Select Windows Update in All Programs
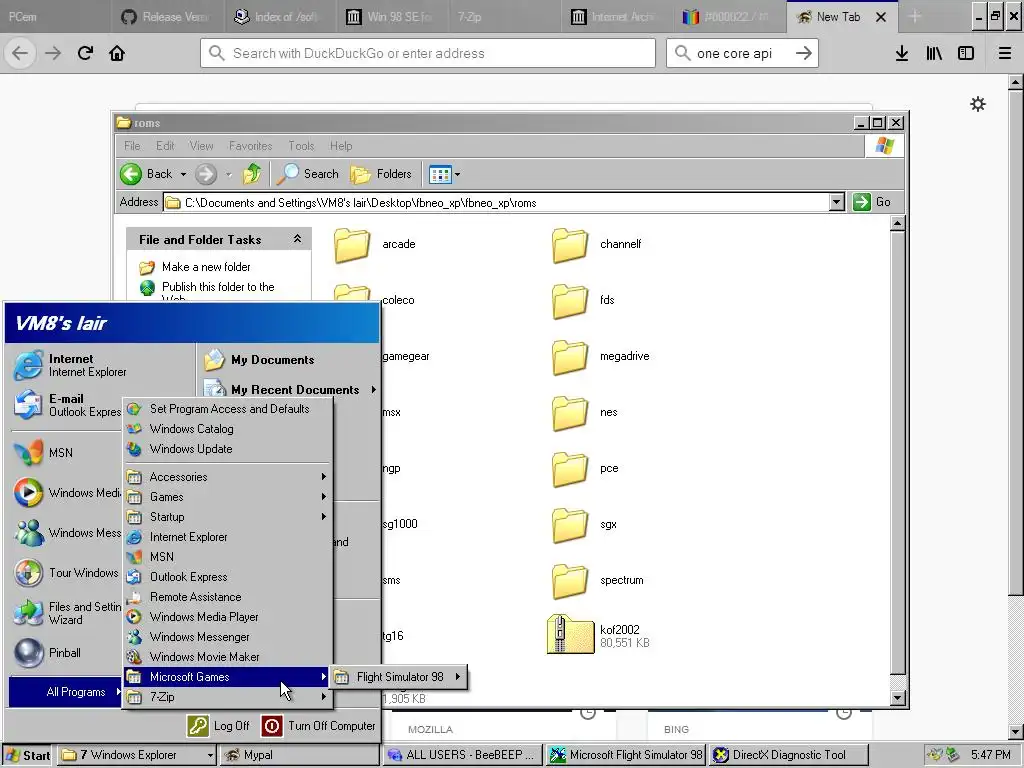 click(x=228, y=449)
